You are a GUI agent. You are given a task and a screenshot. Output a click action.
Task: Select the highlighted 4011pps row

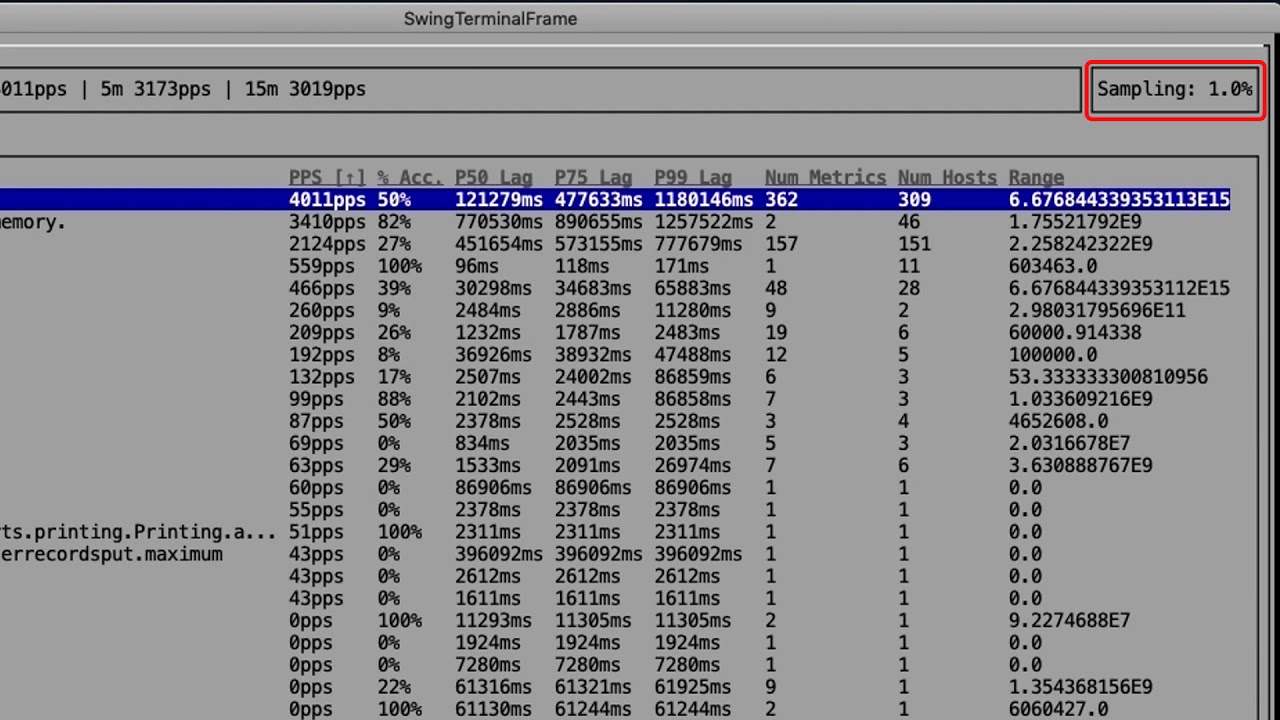[x=615, y=200]
